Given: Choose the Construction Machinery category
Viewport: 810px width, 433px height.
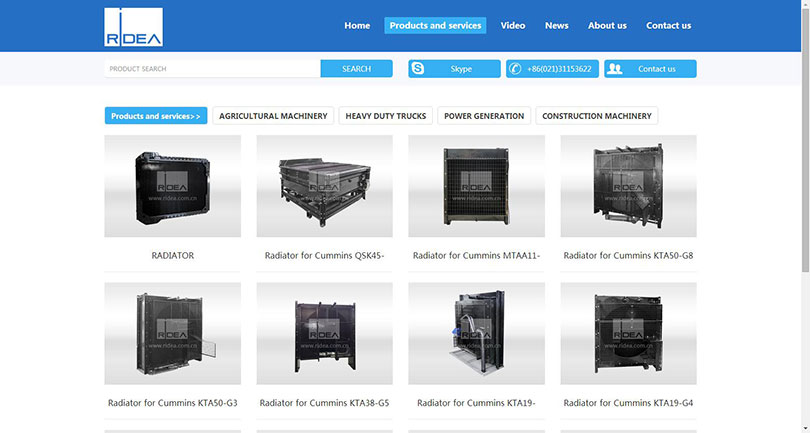Looking at the screenshot, I should click(596, 116).
